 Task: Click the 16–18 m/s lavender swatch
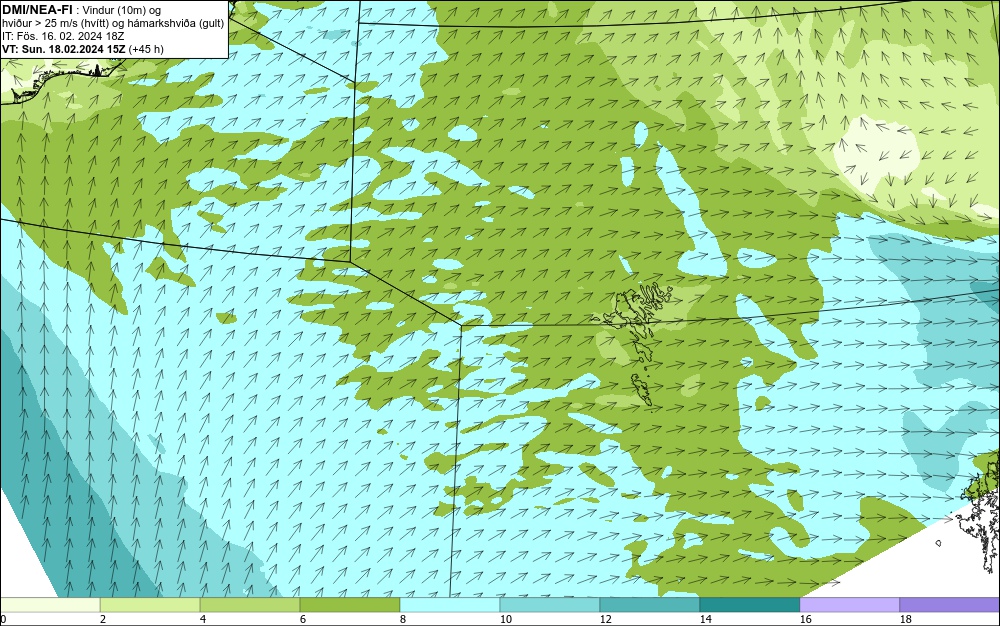pyautogui.click(x=849, y=604)
